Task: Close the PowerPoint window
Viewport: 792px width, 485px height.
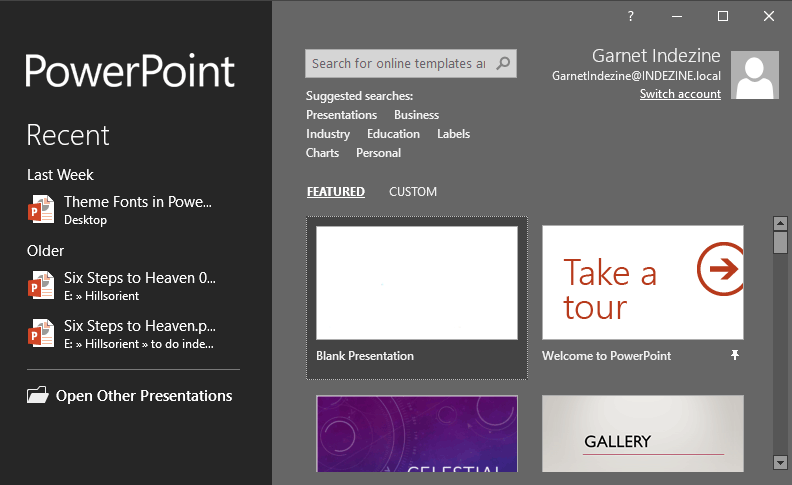Action: pos(769,16)
